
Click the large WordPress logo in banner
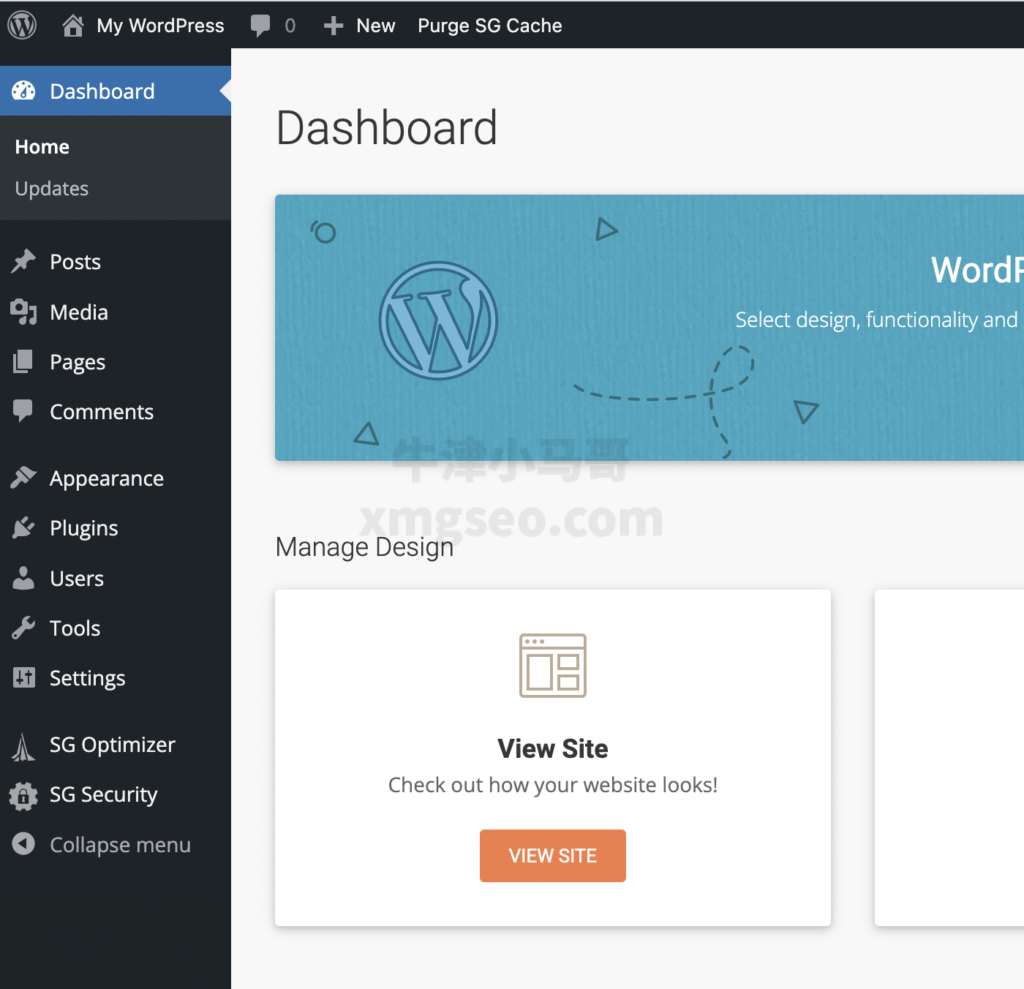438,321
